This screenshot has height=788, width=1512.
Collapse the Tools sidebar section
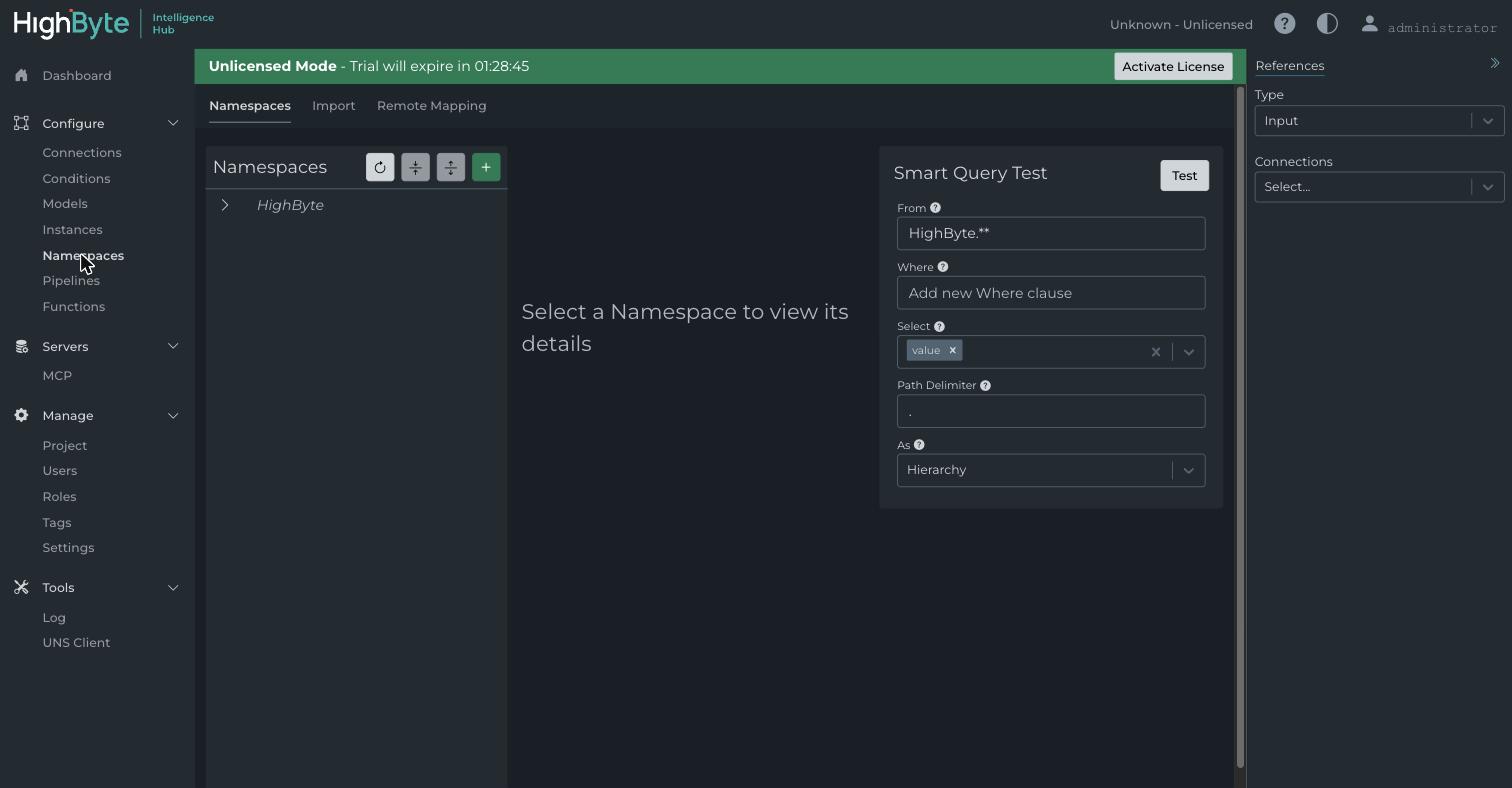(x=173, y=588)
